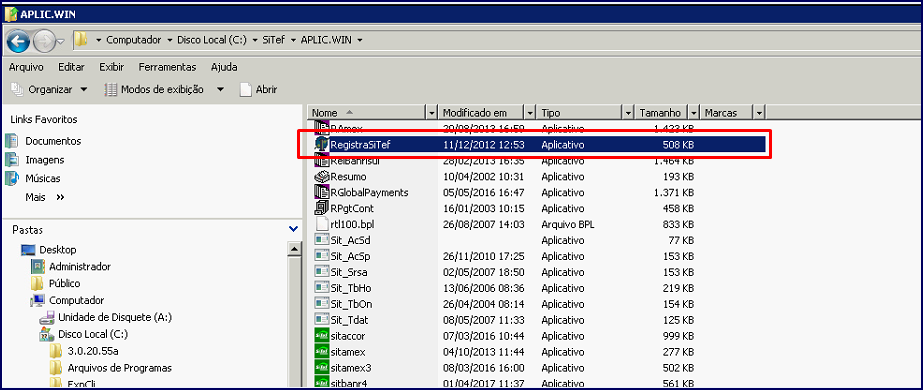Click the Sit_Tdat application icon
The height and width of the screenshot is (390, 923).
coord(321,319)
